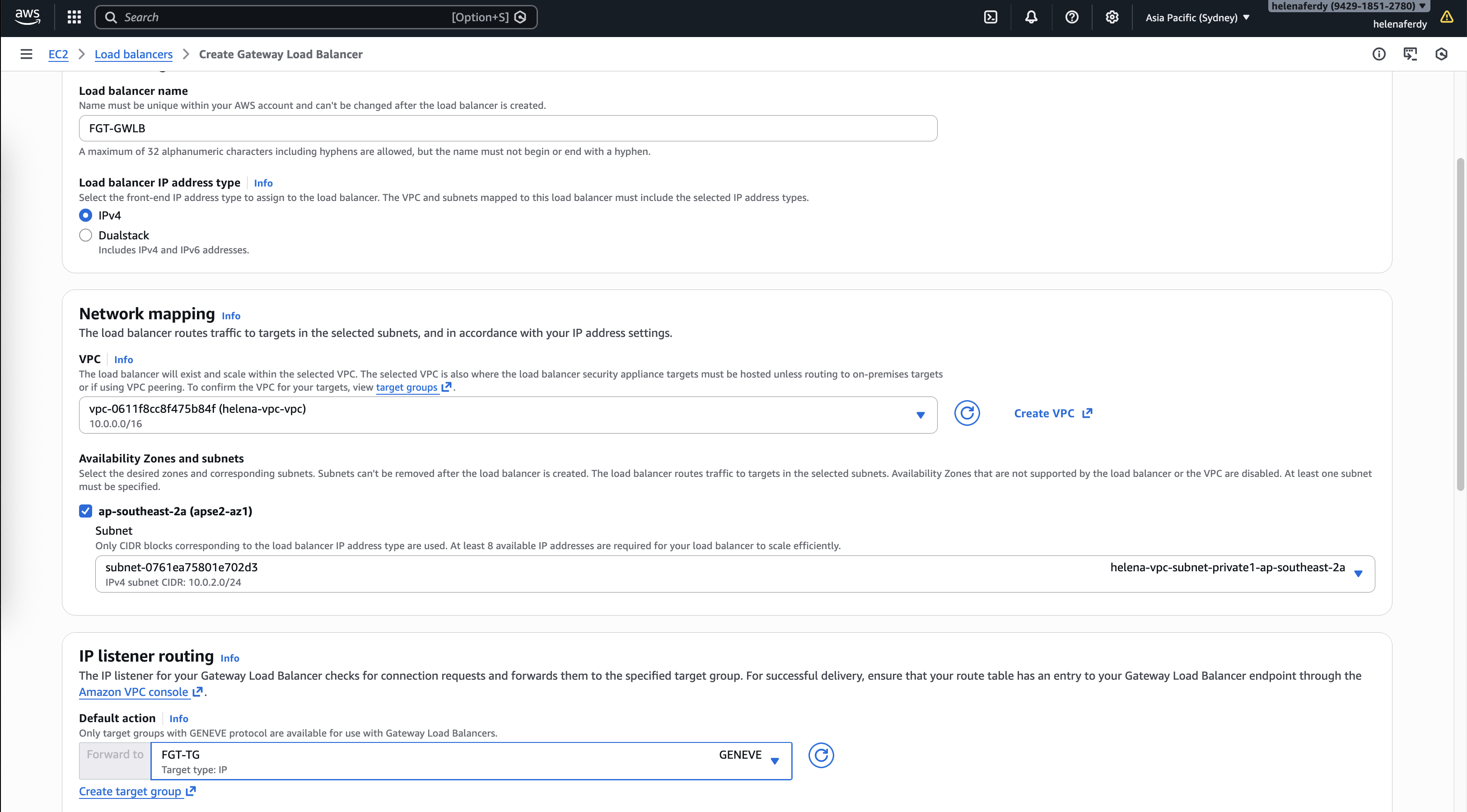Screen dimensions: 1467x812
Task: Select the IPv4 address type
Action: click(85, 215)
